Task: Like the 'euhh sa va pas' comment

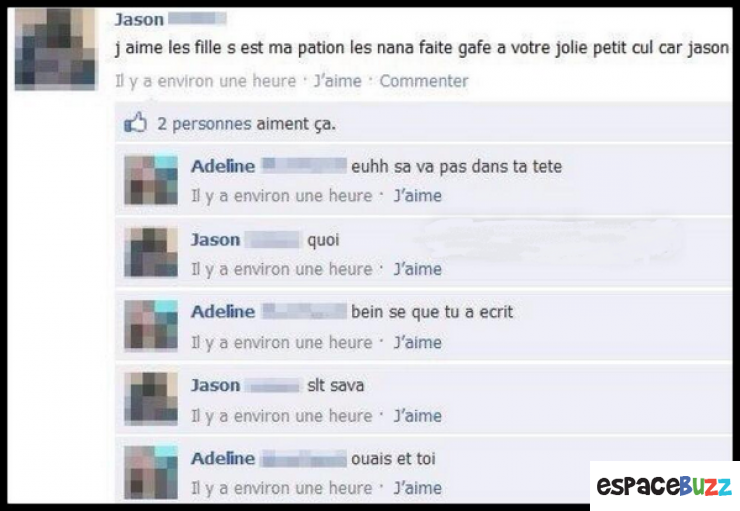Action: (x=418, y=195)
